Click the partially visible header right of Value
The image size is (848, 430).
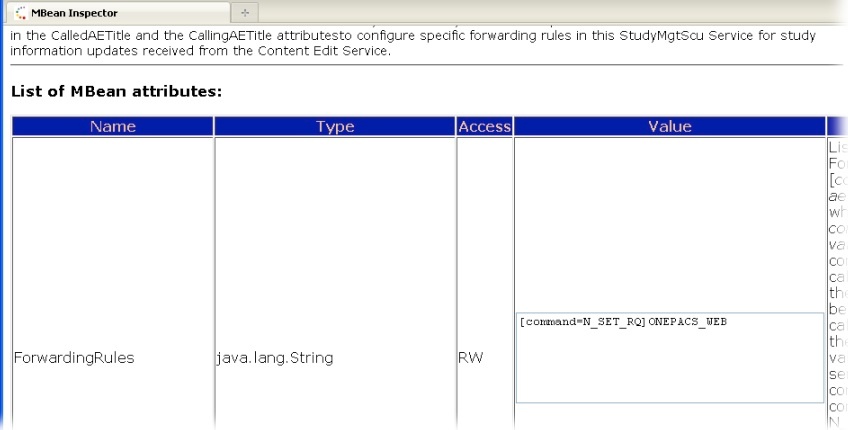(837, 126)
